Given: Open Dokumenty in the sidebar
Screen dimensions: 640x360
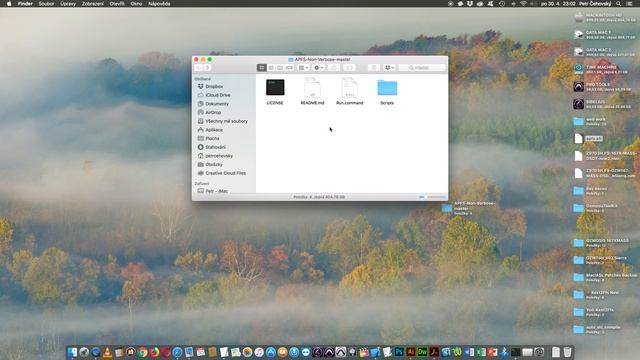Looking at the screenshot, I should [217, 104].
